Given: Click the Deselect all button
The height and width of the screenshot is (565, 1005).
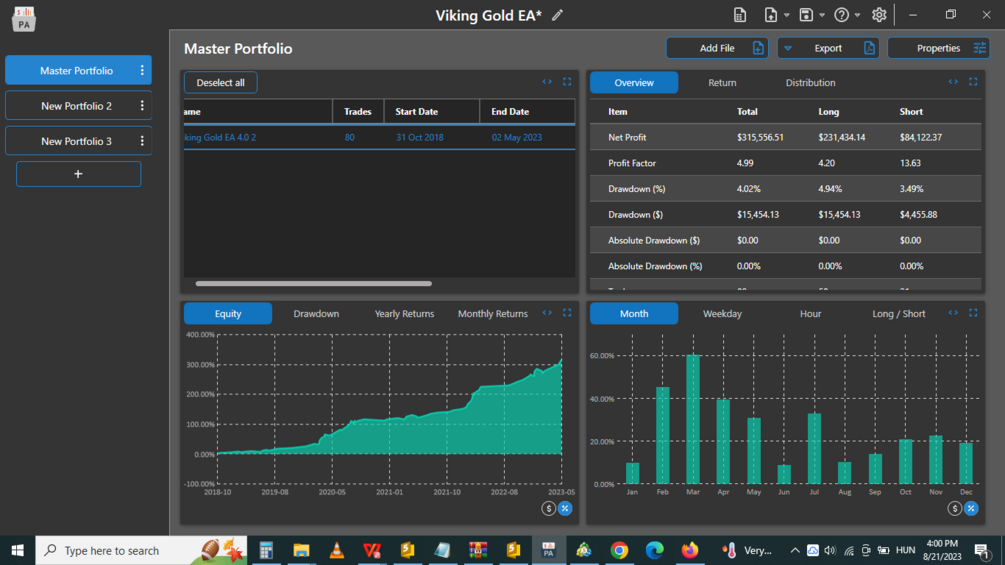Looking at the screenshot, I should click(x=220, y=83).
